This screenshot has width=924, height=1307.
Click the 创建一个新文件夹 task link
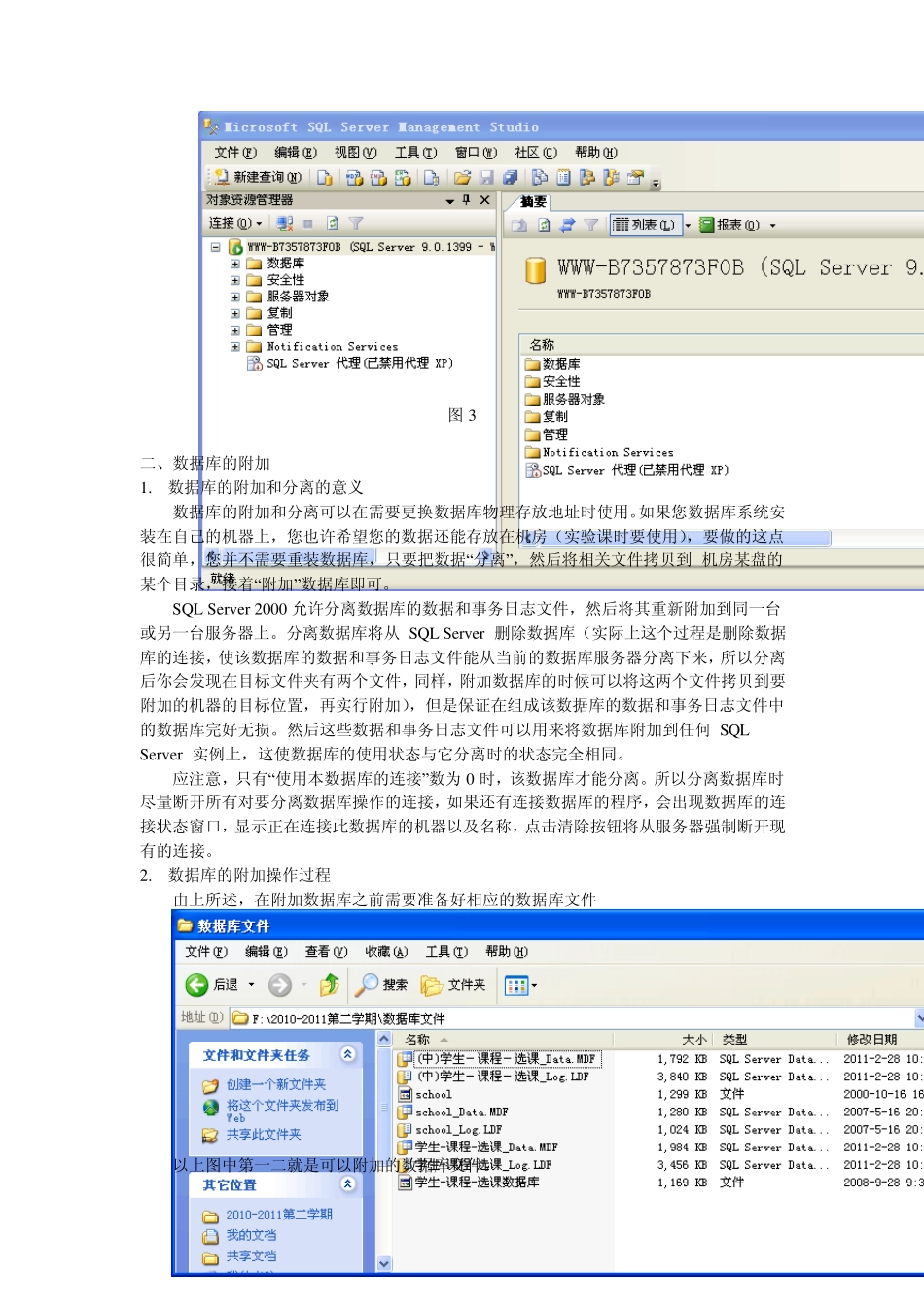click(275, 1084)
